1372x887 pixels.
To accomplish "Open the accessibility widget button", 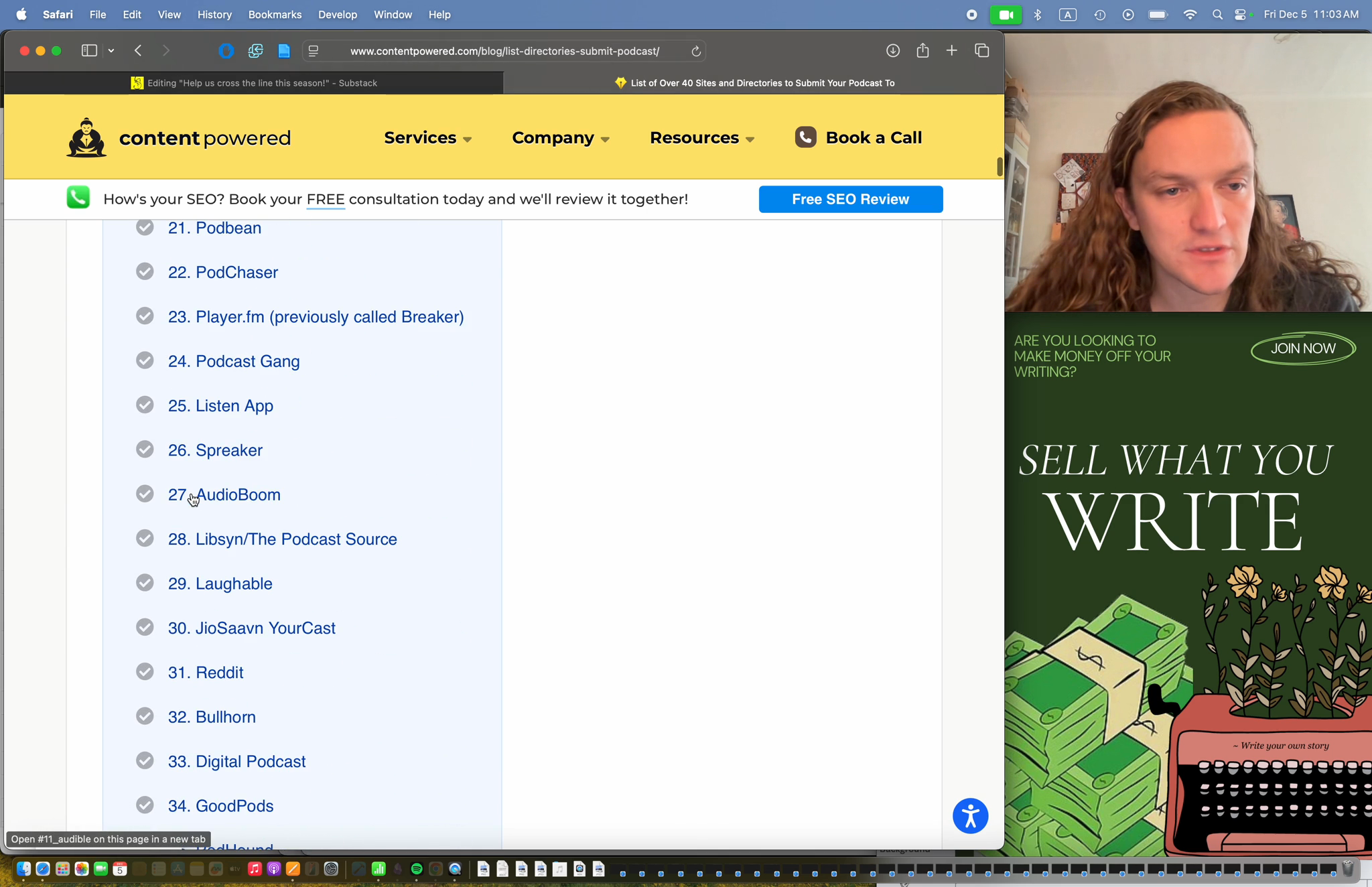I will 970,816.
